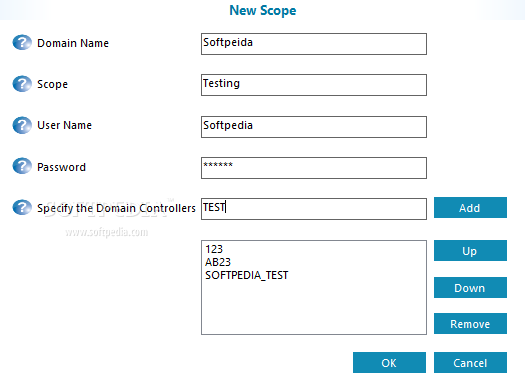Move selected controller Up
Viewport: 525px width, 378px height.
tap(470, 250)
